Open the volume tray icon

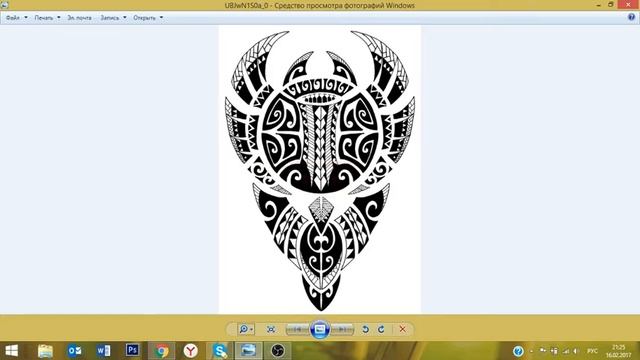point(576,351)
